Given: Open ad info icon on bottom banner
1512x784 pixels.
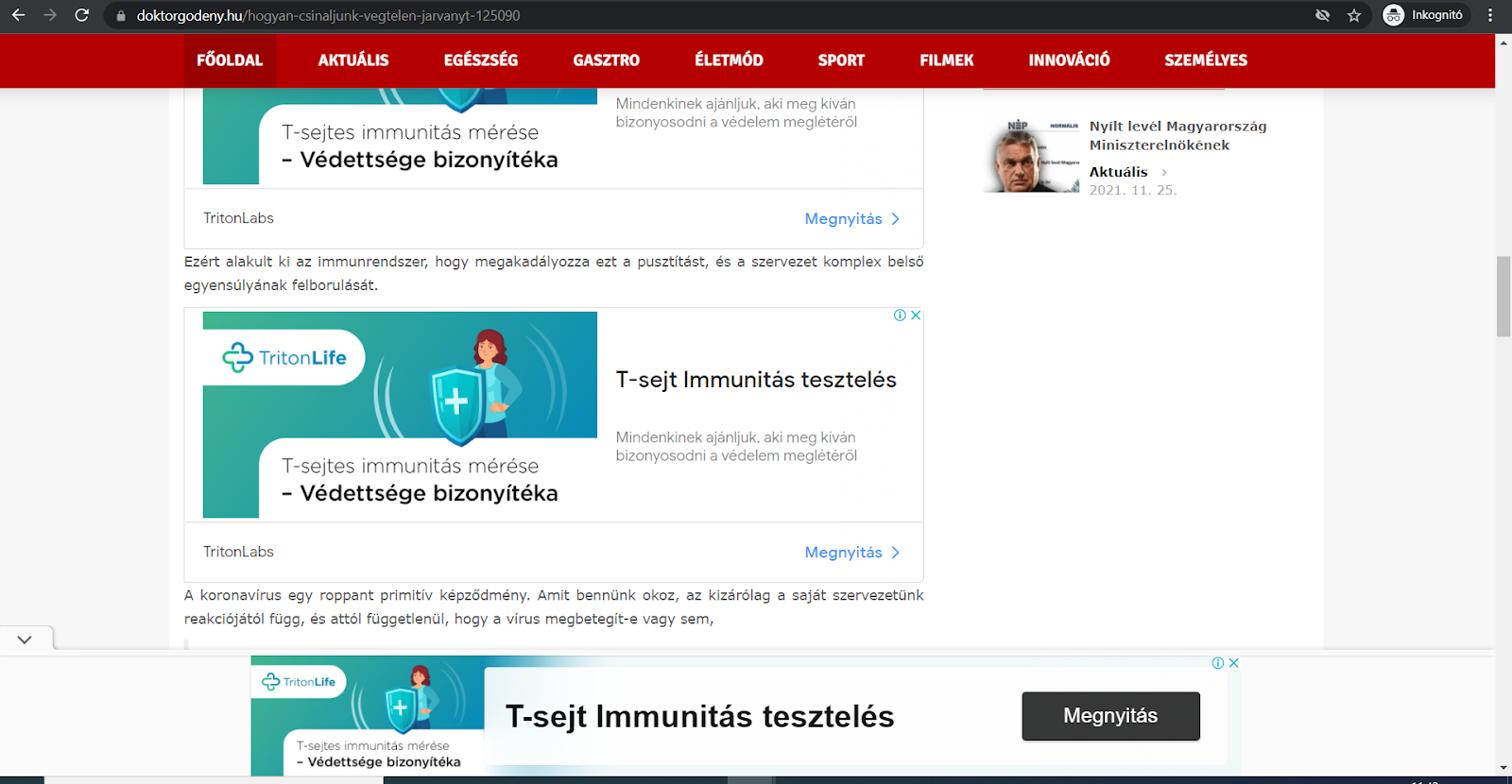Looking at the screenshot, I should (x=1218, y=663).
